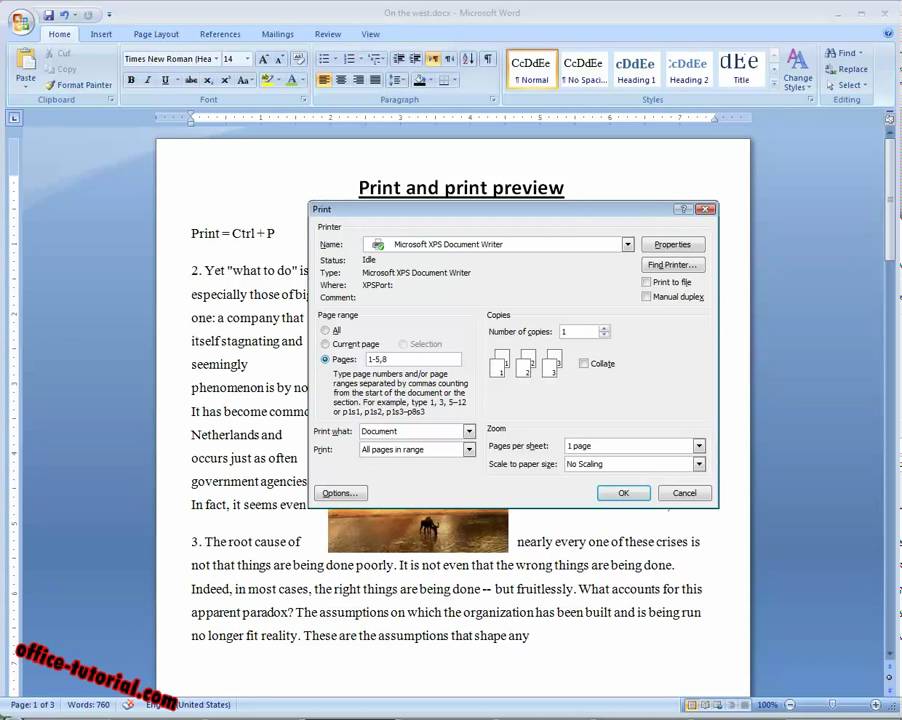Switch to the Insert tab

point(101,35)
